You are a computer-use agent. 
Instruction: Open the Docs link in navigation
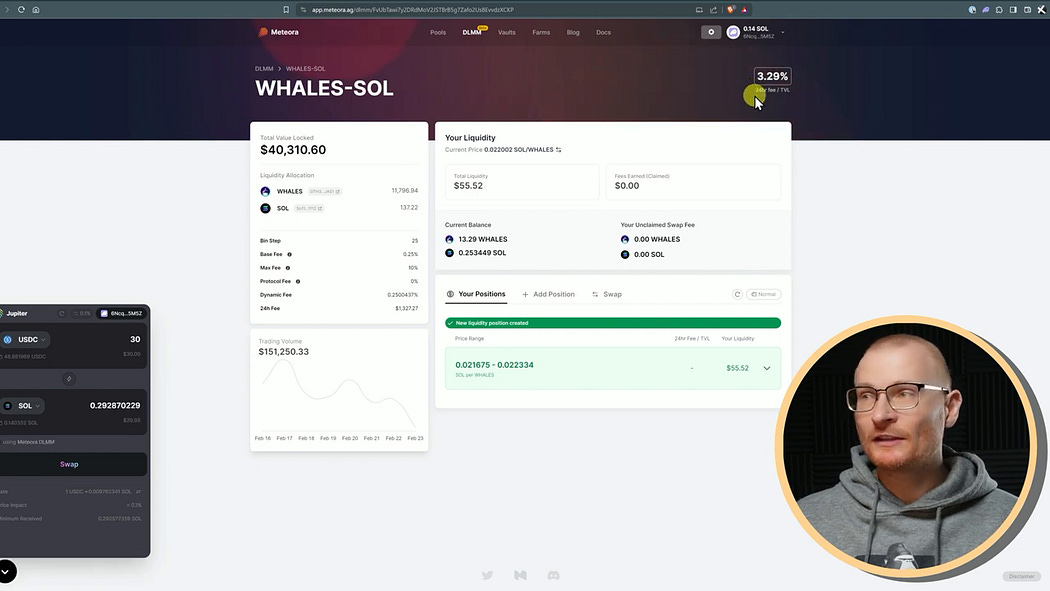(603, 32)
